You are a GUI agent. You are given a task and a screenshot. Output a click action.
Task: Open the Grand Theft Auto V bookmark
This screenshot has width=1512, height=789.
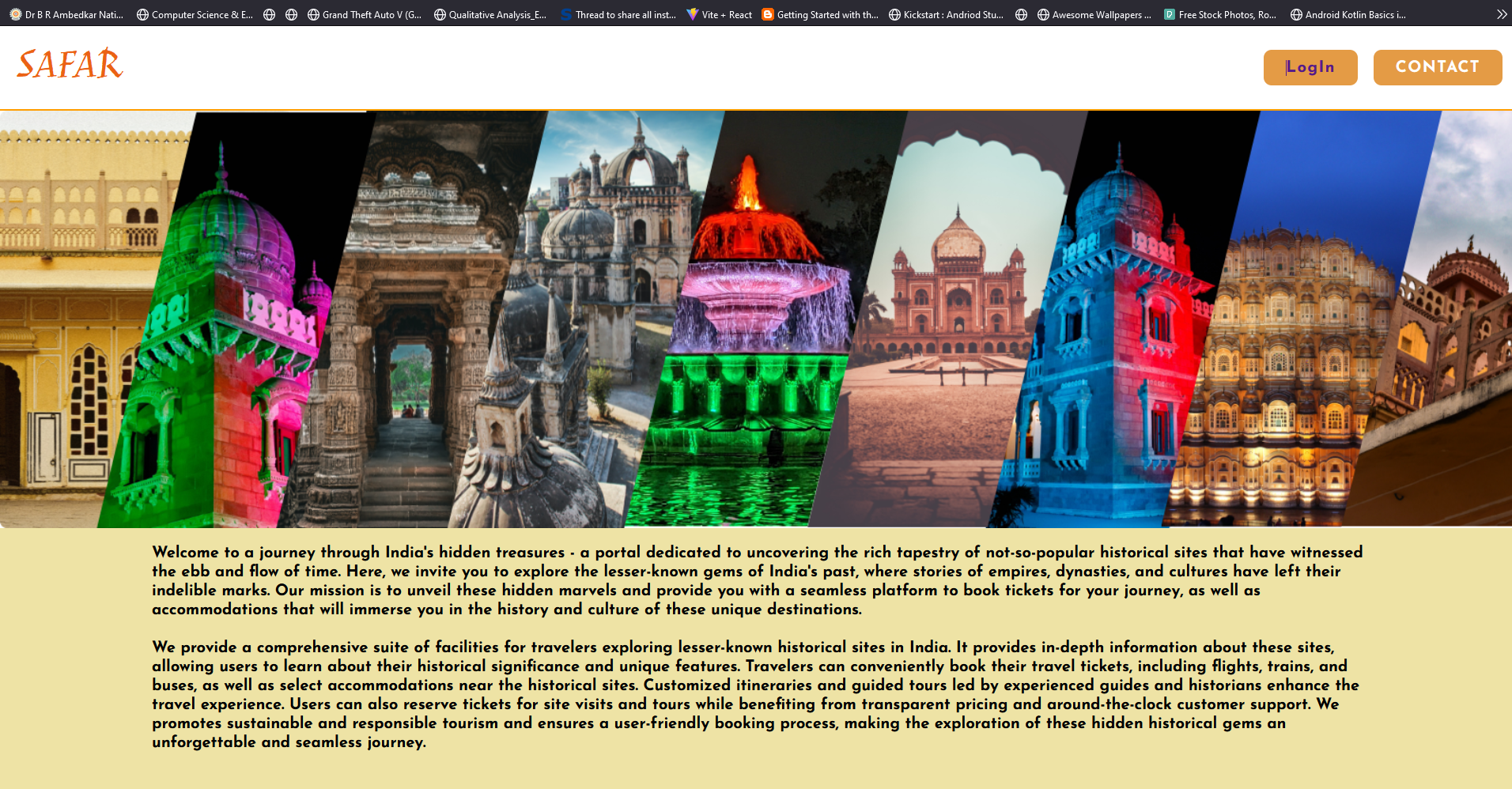364,14
